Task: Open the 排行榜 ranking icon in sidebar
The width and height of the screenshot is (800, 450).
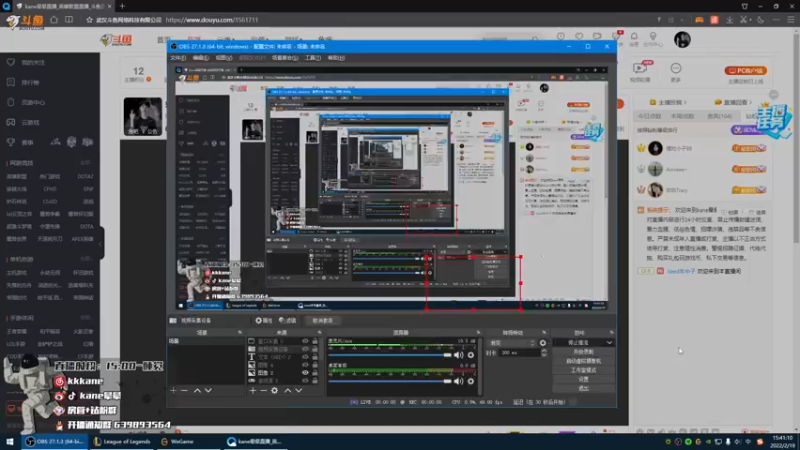Action: pyautogui.click(x=11, y=82)
